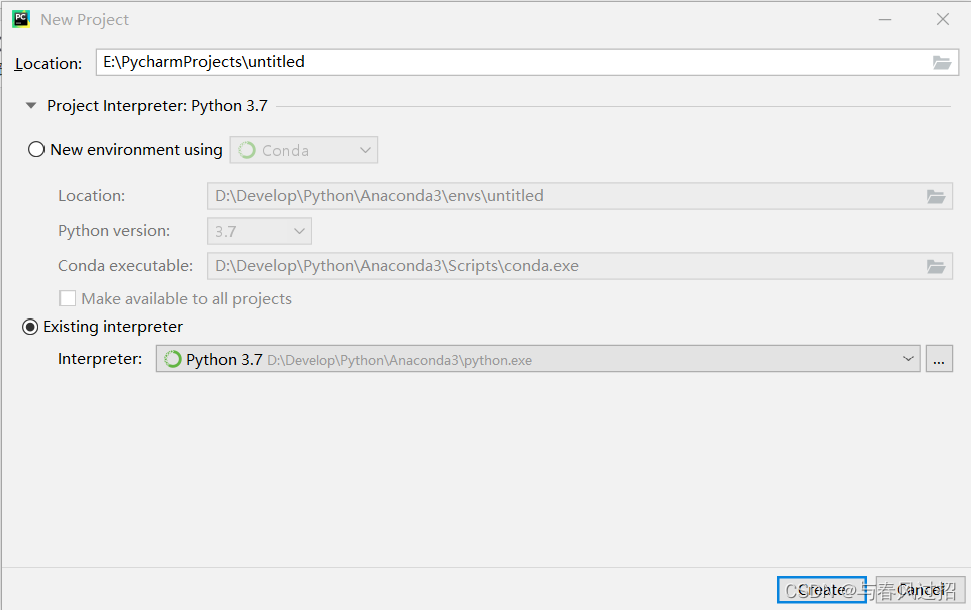Select New environment using radio button

point(36,149)
